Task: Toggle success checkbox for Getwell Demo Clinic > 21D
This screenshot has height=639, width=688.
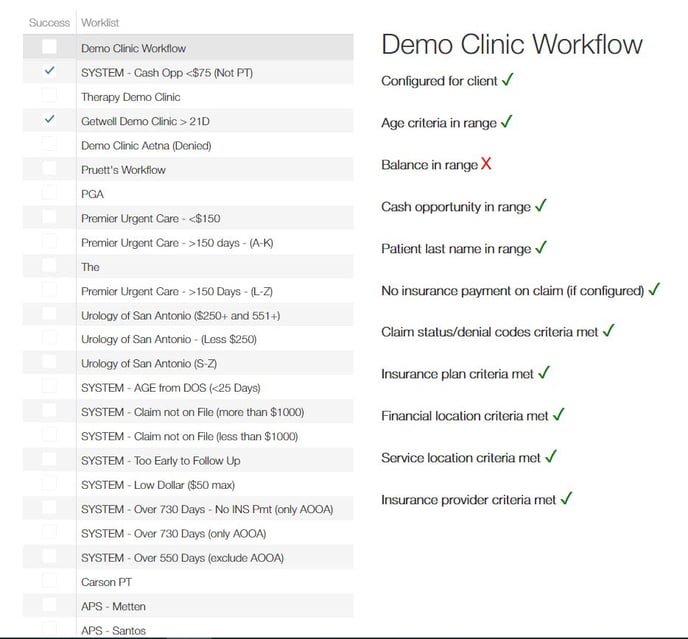Action: [x=49, y=121]
